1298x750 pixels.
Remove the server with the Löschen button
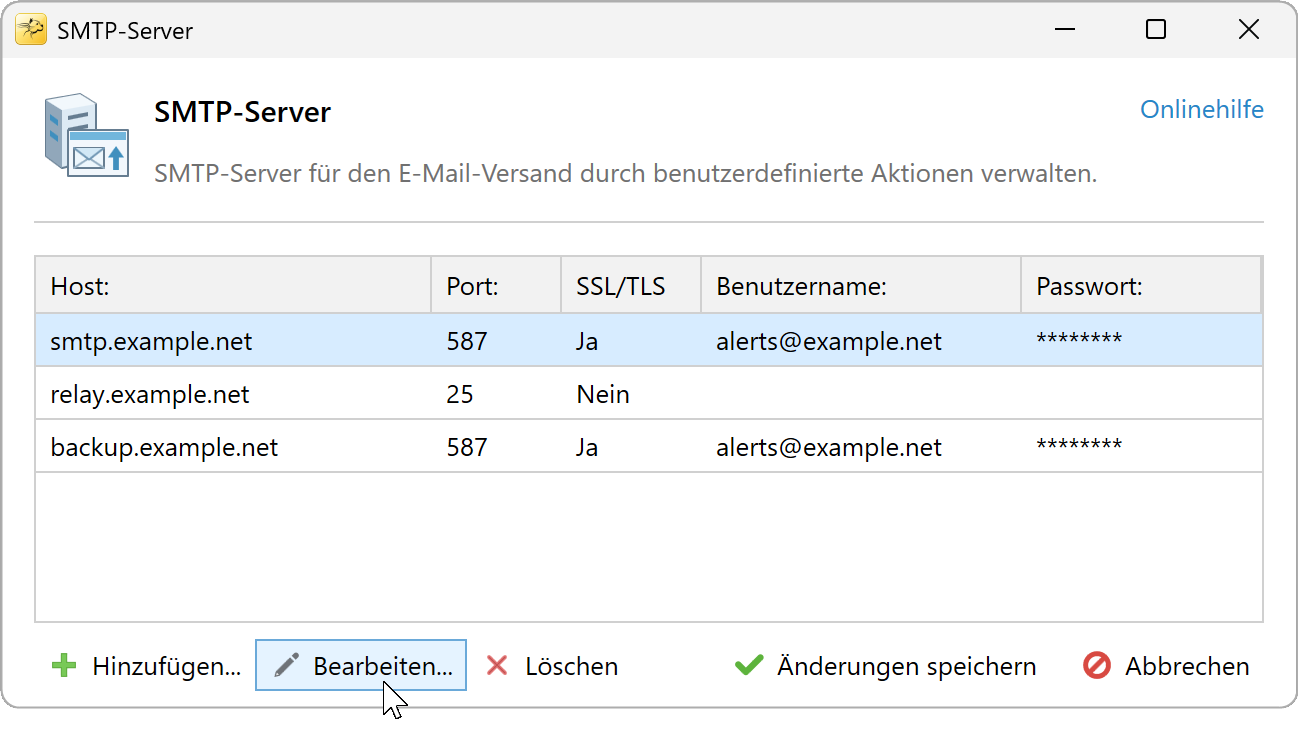551,666
